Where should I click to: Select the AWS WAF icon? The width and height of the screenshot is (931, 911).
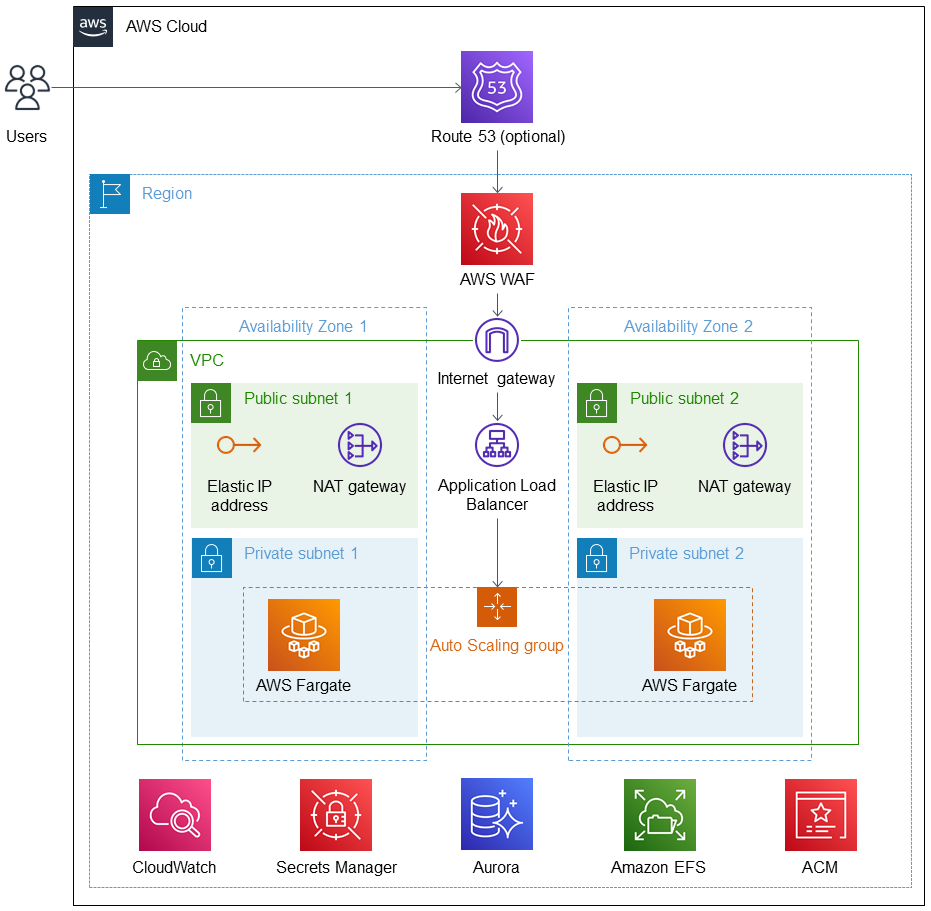[x=497, y=229]
